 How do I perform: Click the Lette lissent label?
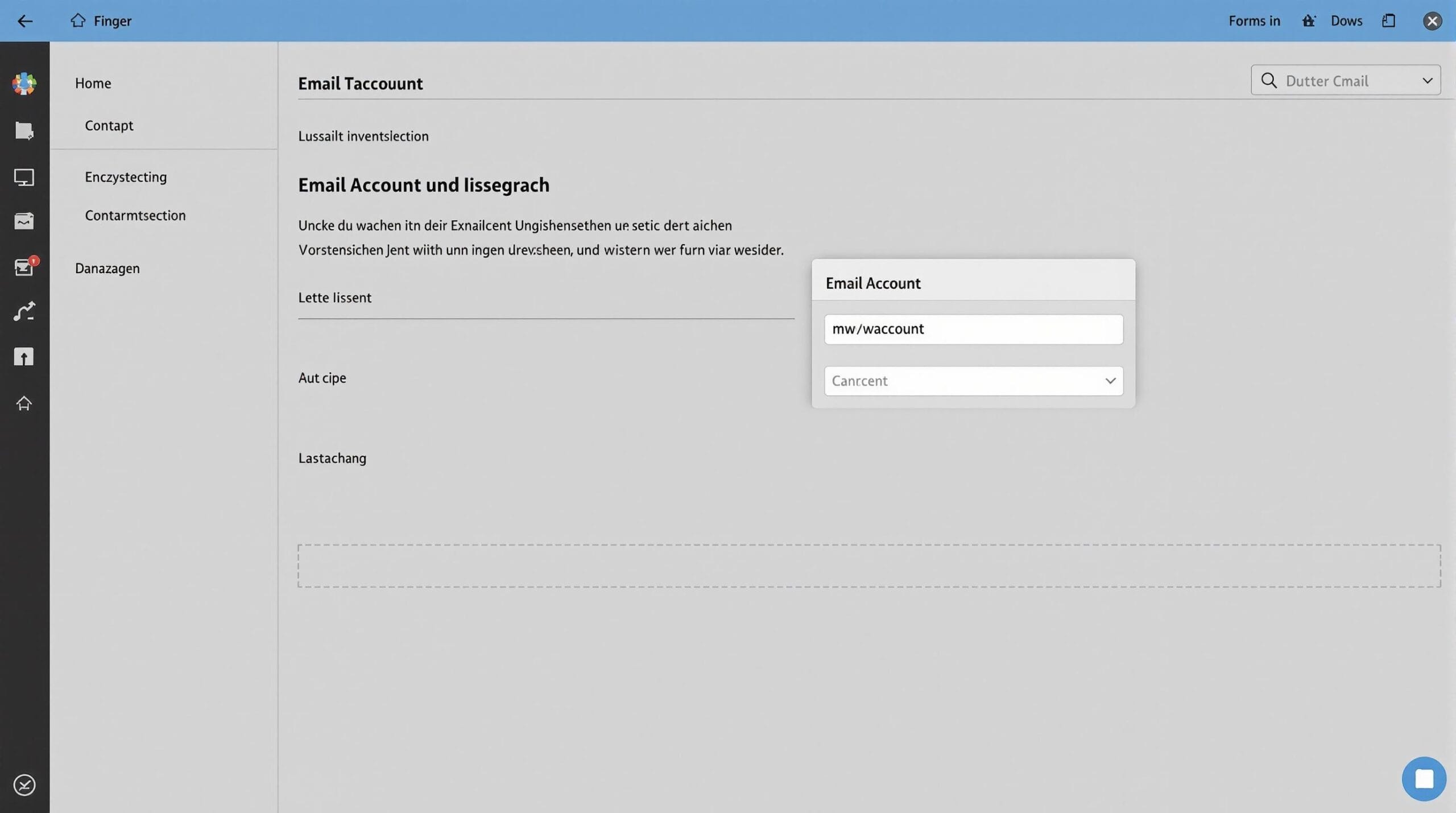point(334,298)
